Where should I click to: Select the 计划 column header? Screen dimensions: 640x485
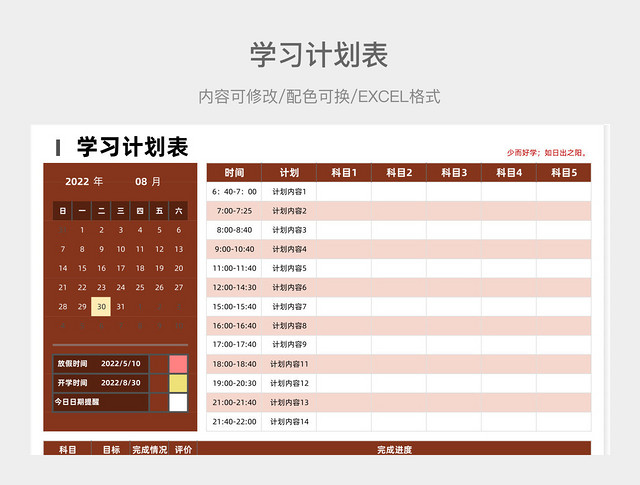[x=289, y=173]
